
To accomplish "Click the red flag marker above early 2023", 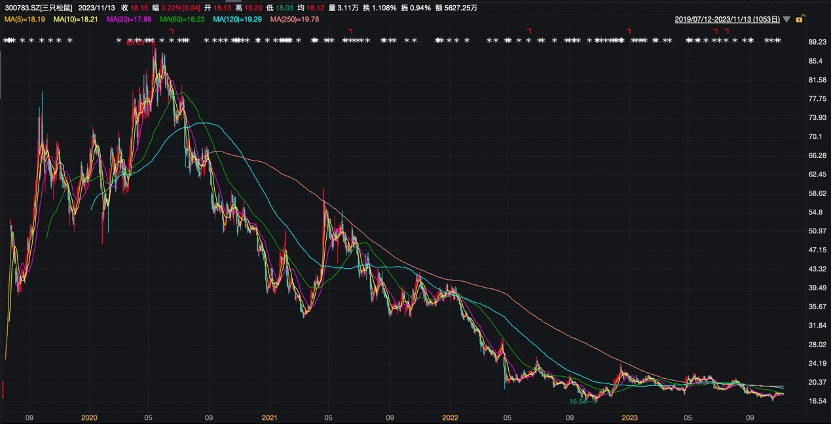I will click(628, 32).
